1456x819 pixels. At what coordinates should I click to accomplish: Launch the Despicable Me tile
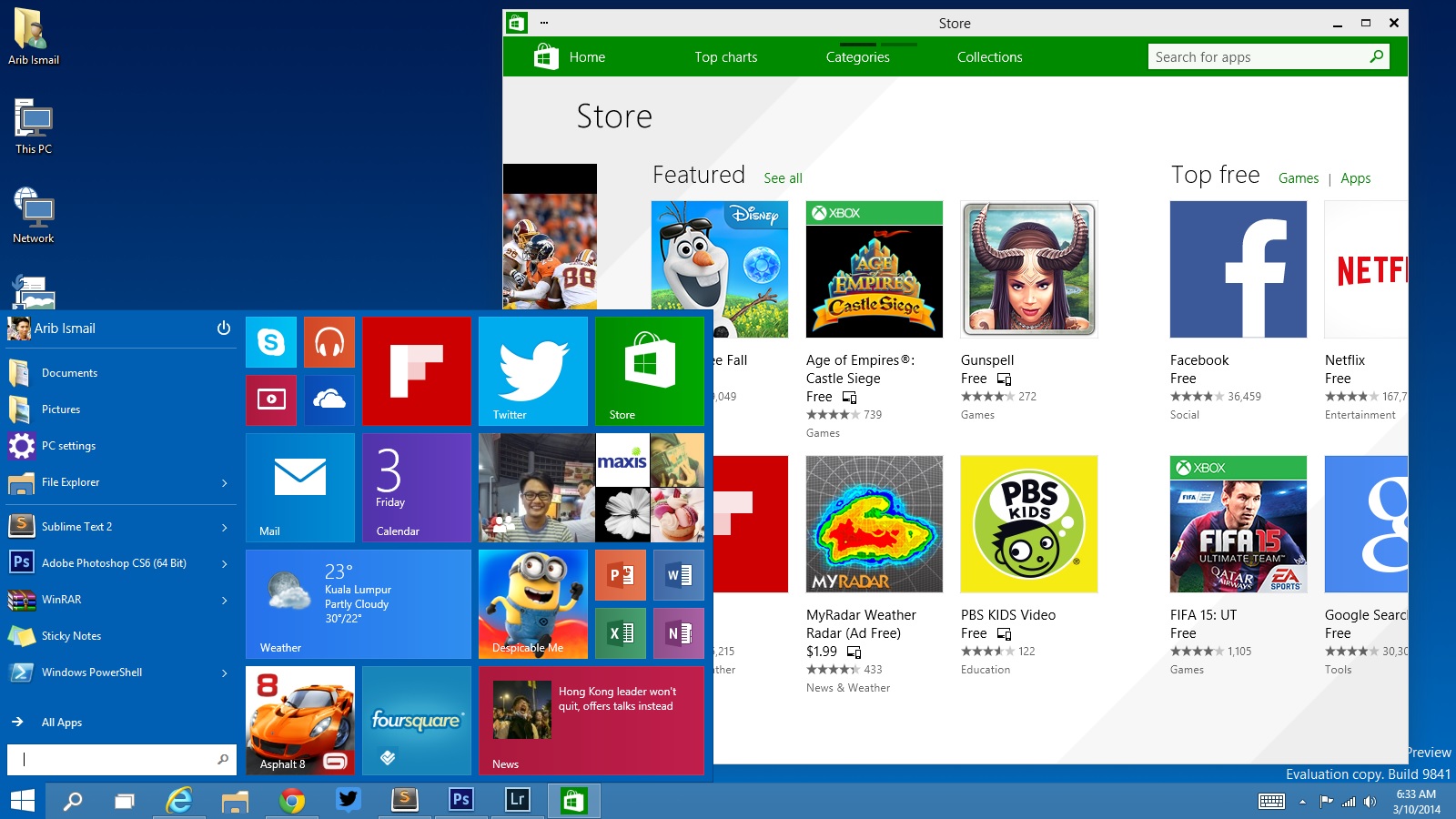(533, 604)
